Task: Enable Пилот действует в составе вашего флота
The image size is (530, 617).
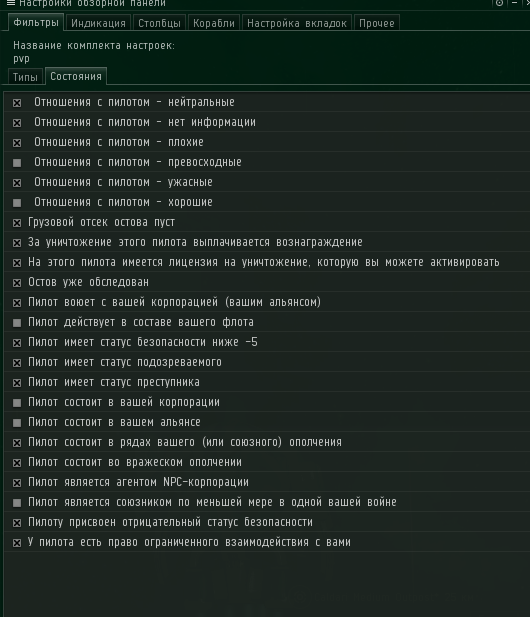Action: coord(17,323)
